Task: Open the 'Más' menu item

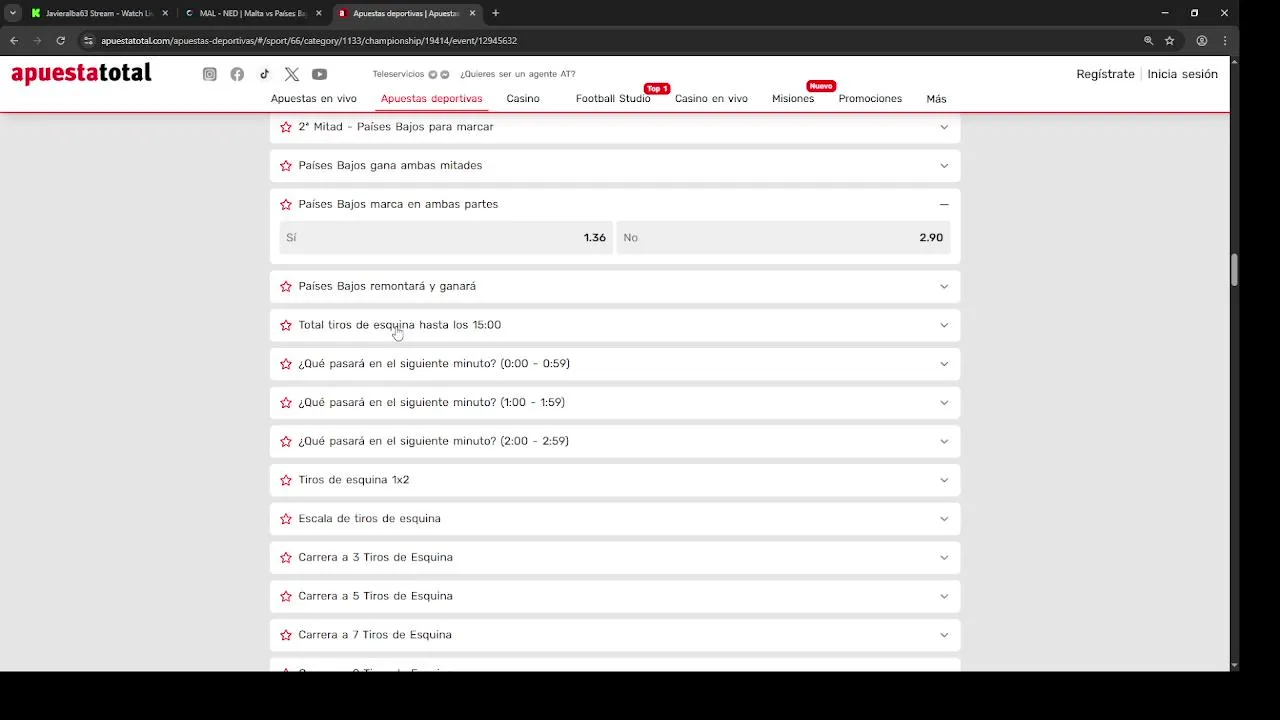Action: (936, 99)
